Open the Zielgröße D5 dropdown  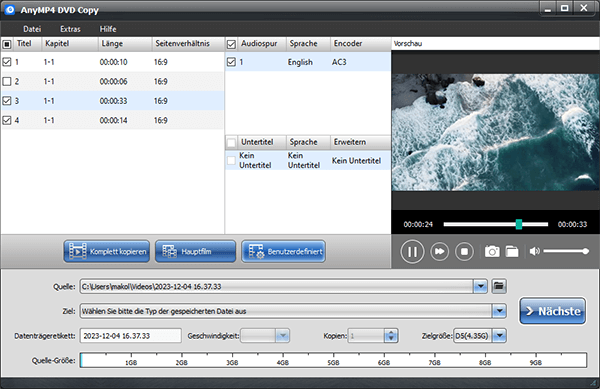point(499,336)
